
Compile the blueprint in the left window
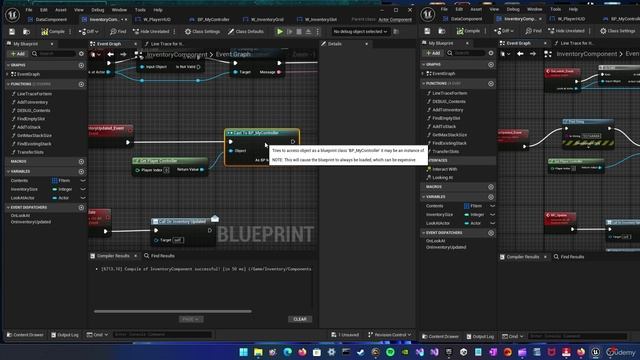(x=53, y=31)
